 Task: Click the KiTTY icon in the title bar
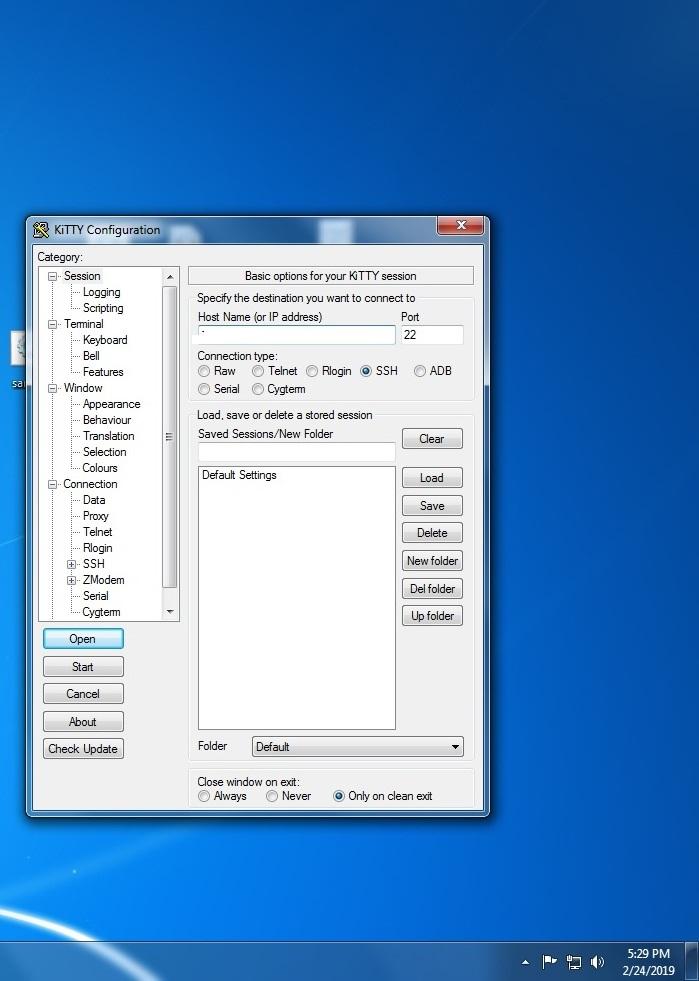(x=41, y=230)
